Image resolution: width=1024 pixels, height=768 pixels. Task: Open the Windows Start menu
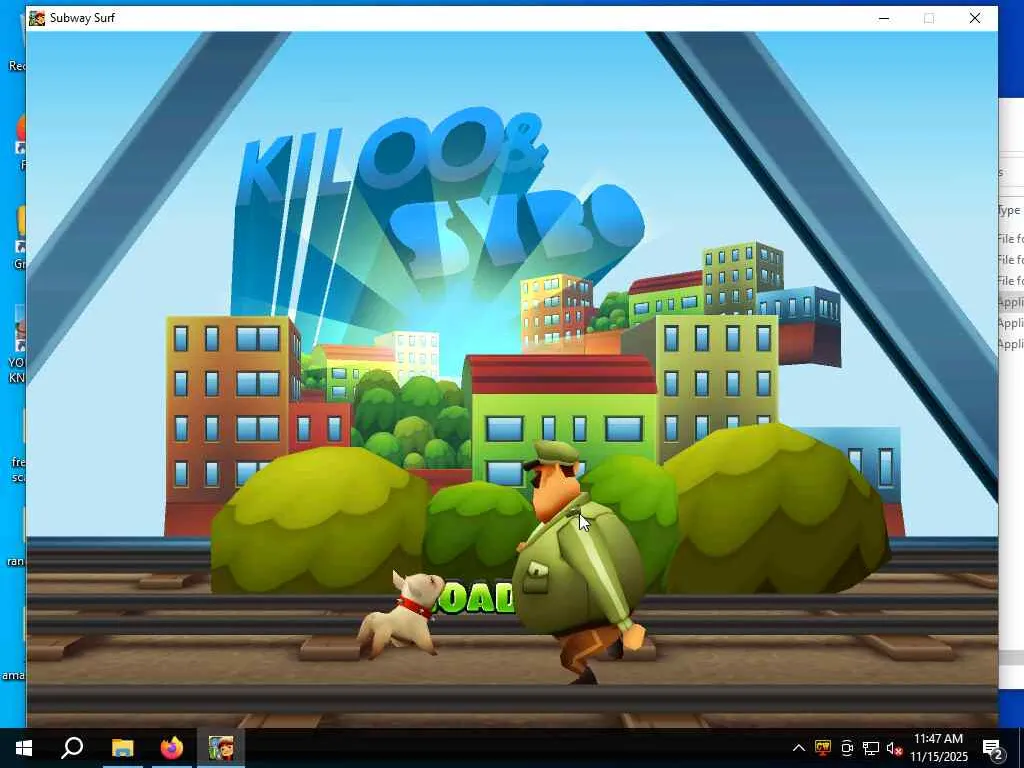click(24, 748)
